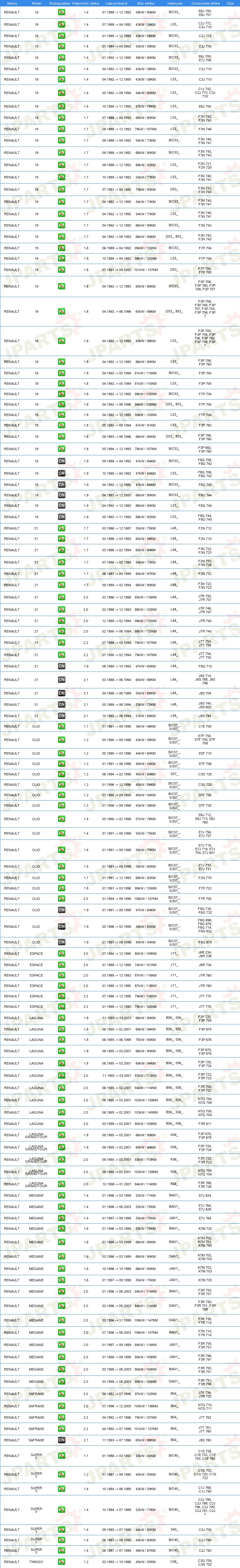Click the 'J7T 761, J7T 760' engine code cell
Screen dimensions: 240x1568
[205, 1429]
